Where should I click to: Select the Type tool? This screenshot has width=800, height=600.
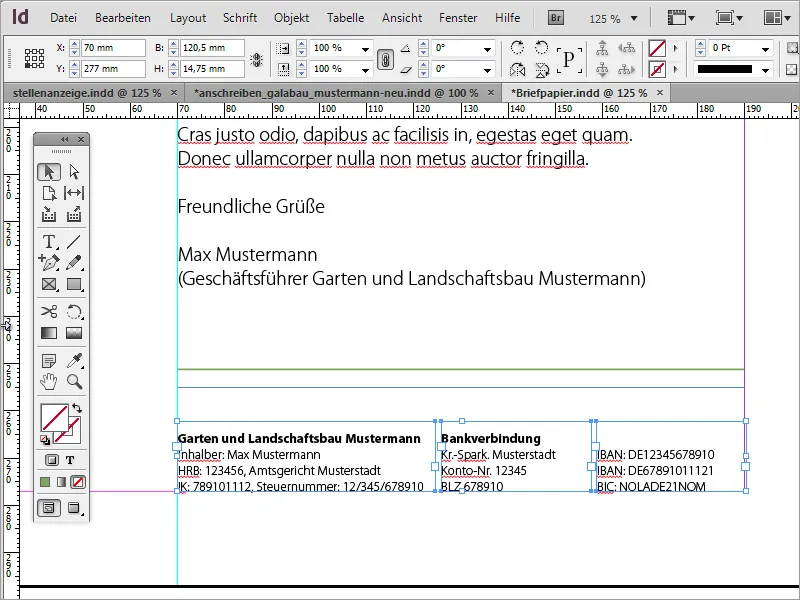[x=49, y=241]
